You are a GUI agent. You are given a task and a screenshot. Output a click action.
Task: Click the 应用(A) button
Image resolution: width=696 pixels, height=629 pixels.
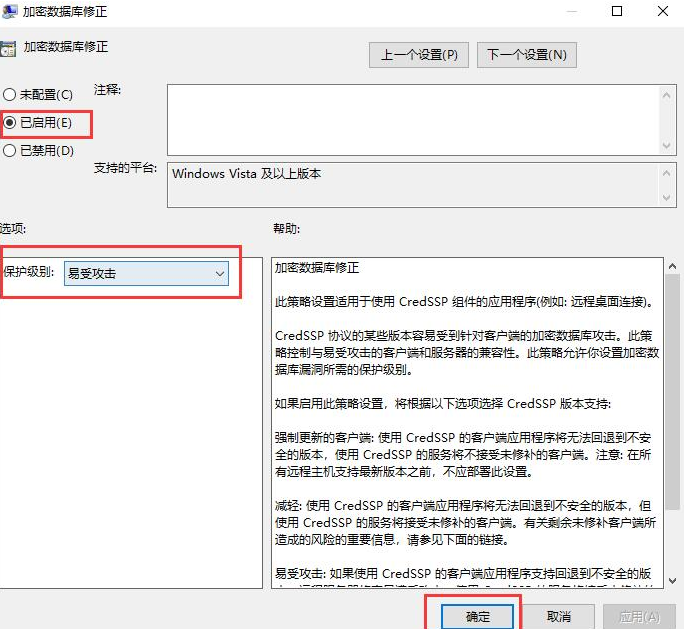637,617
